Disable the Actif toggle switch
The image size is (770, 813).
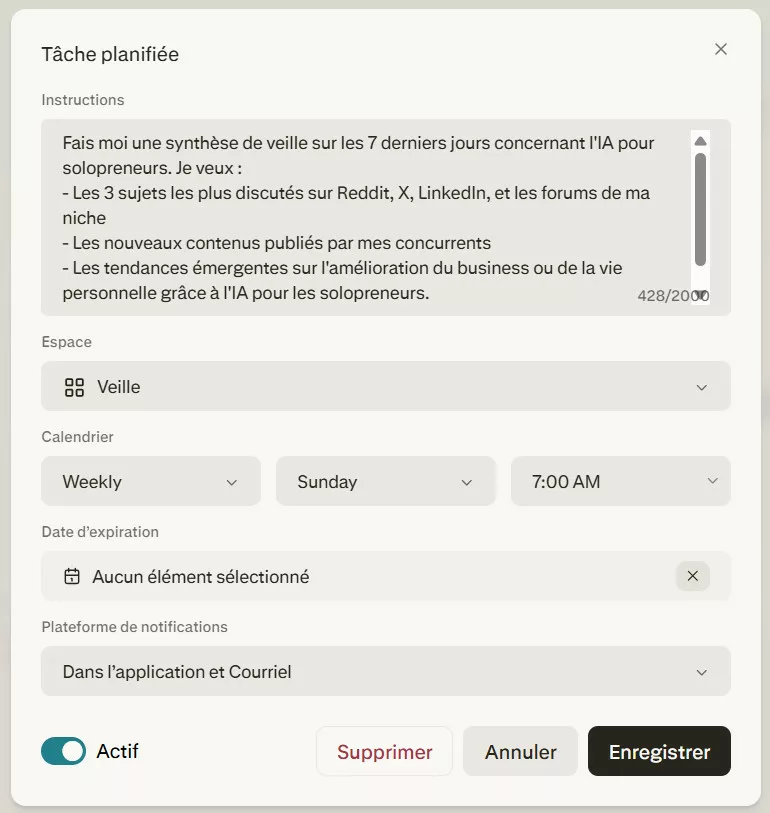pos(64,752)
